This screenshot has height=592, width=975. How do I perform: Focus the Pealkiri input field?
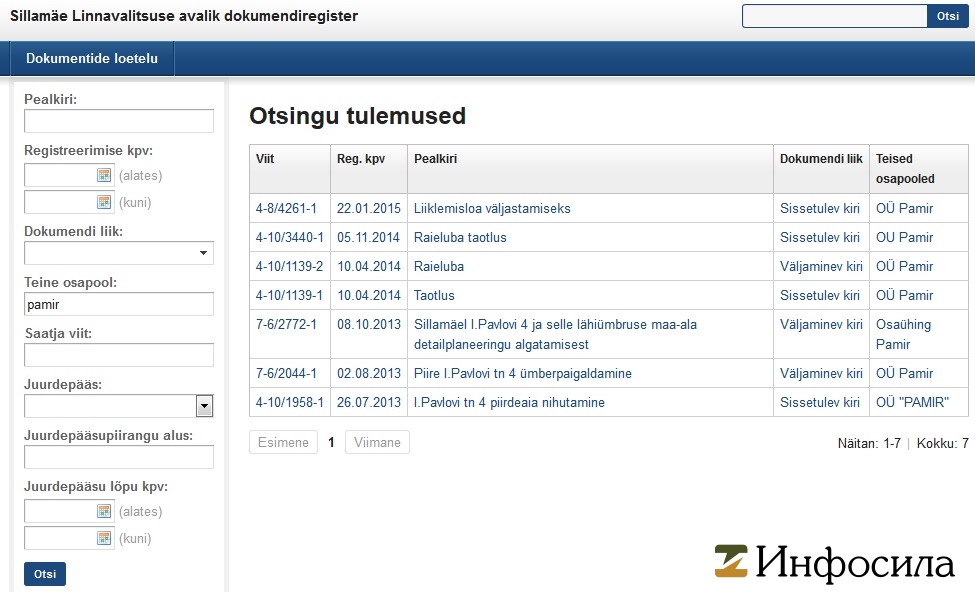[119, 121]
